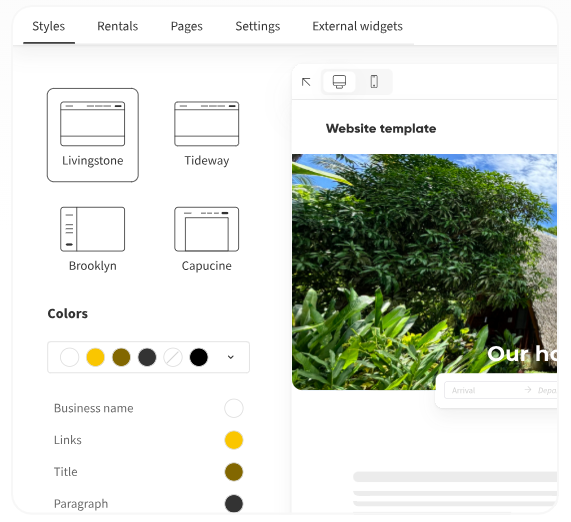Open the Settings tab
The height and width of the screenshot is (522, 571).
click(x=257, y=26)
